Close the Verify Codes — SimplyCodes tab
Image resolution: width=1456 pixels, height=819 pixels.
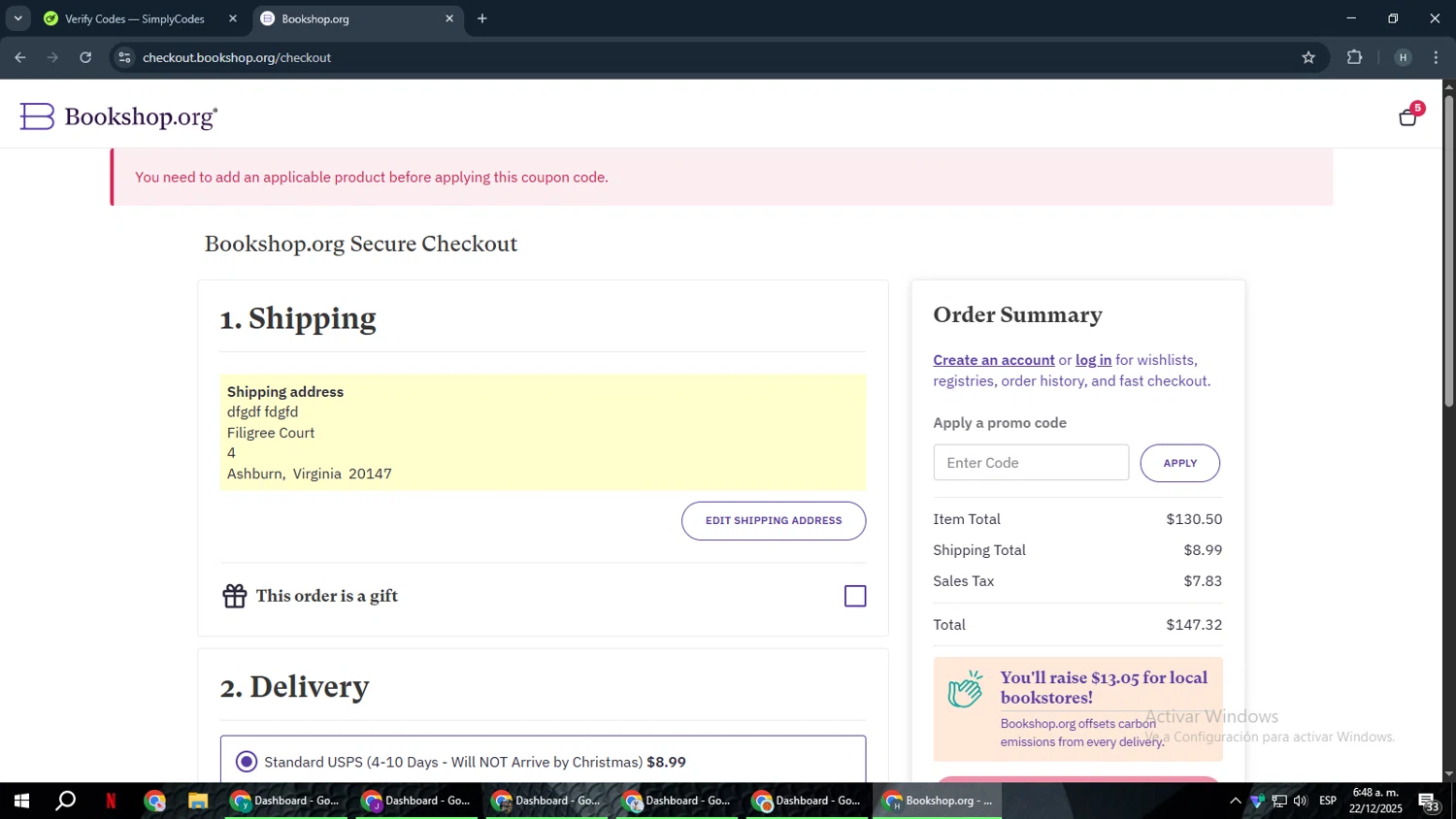pyautogui.click(x=233, y=18)
